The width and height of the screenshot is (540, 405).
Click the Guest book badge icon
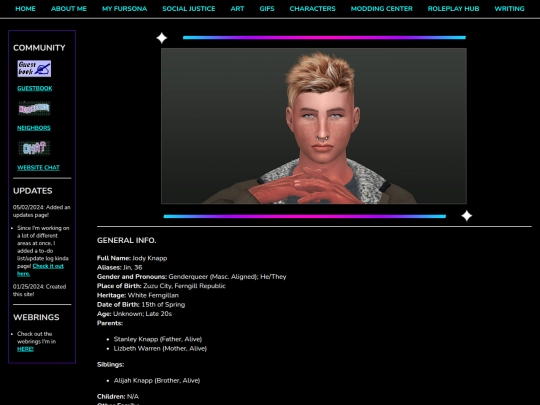(x=34, y=69)
